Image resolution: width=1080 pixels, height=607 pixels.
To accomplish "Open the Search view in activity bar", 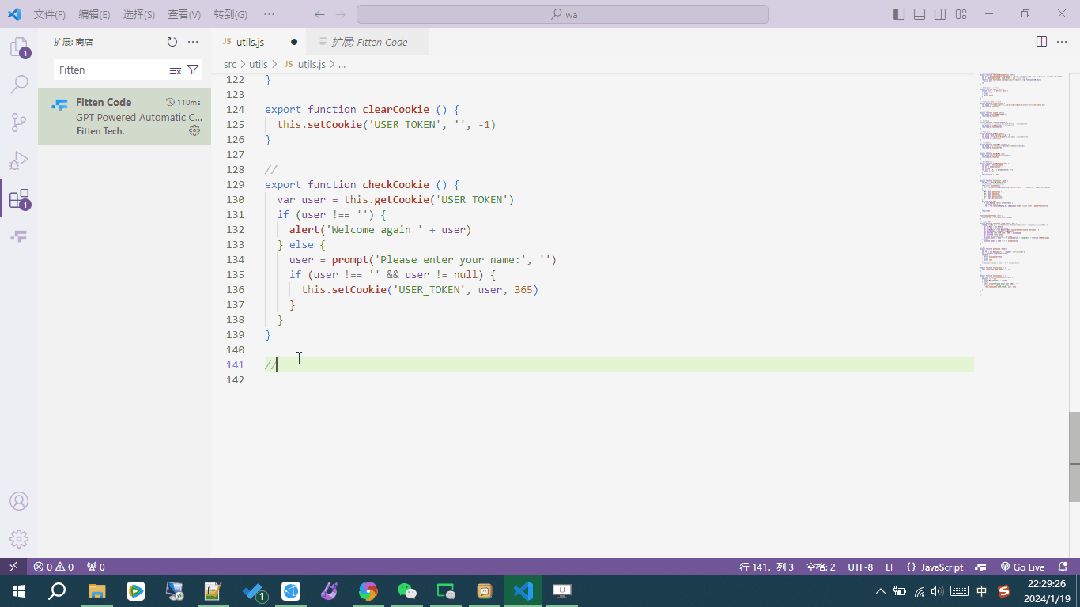I will tap(19, 85).
